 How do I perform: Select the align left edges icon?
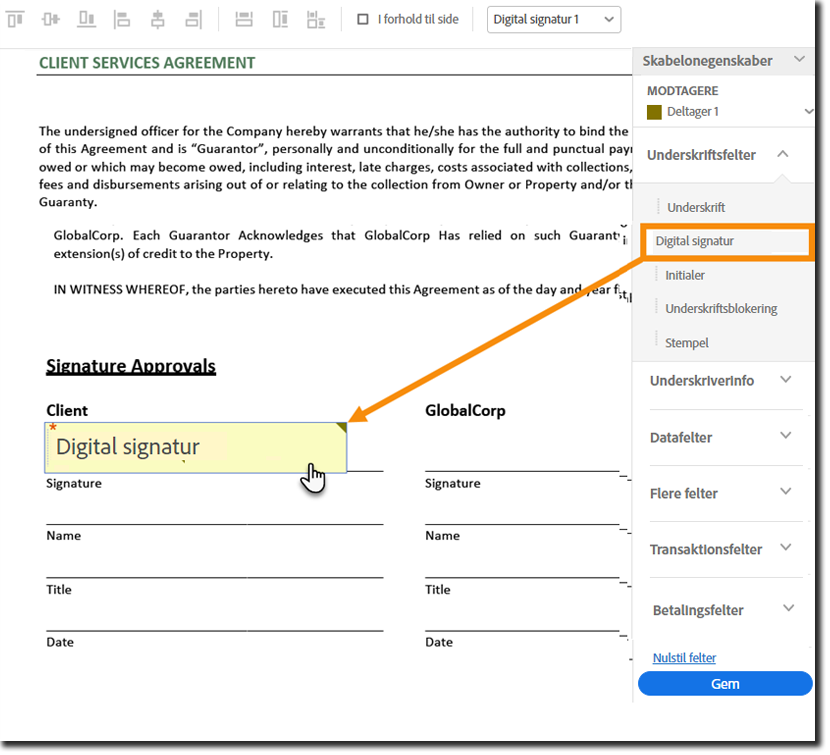[122, 19]
